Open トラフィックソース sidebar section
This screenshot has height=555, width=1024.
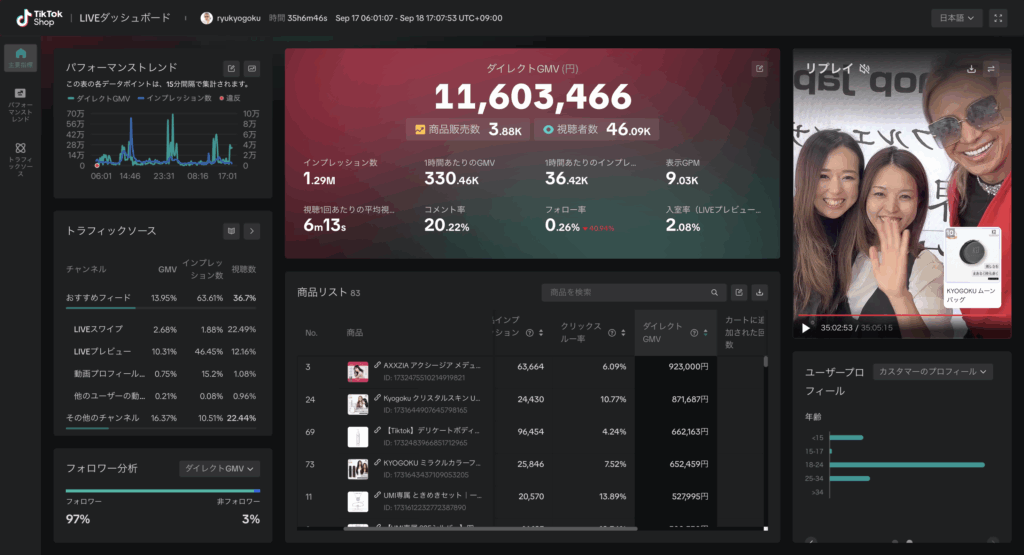(x=20, y=157)
